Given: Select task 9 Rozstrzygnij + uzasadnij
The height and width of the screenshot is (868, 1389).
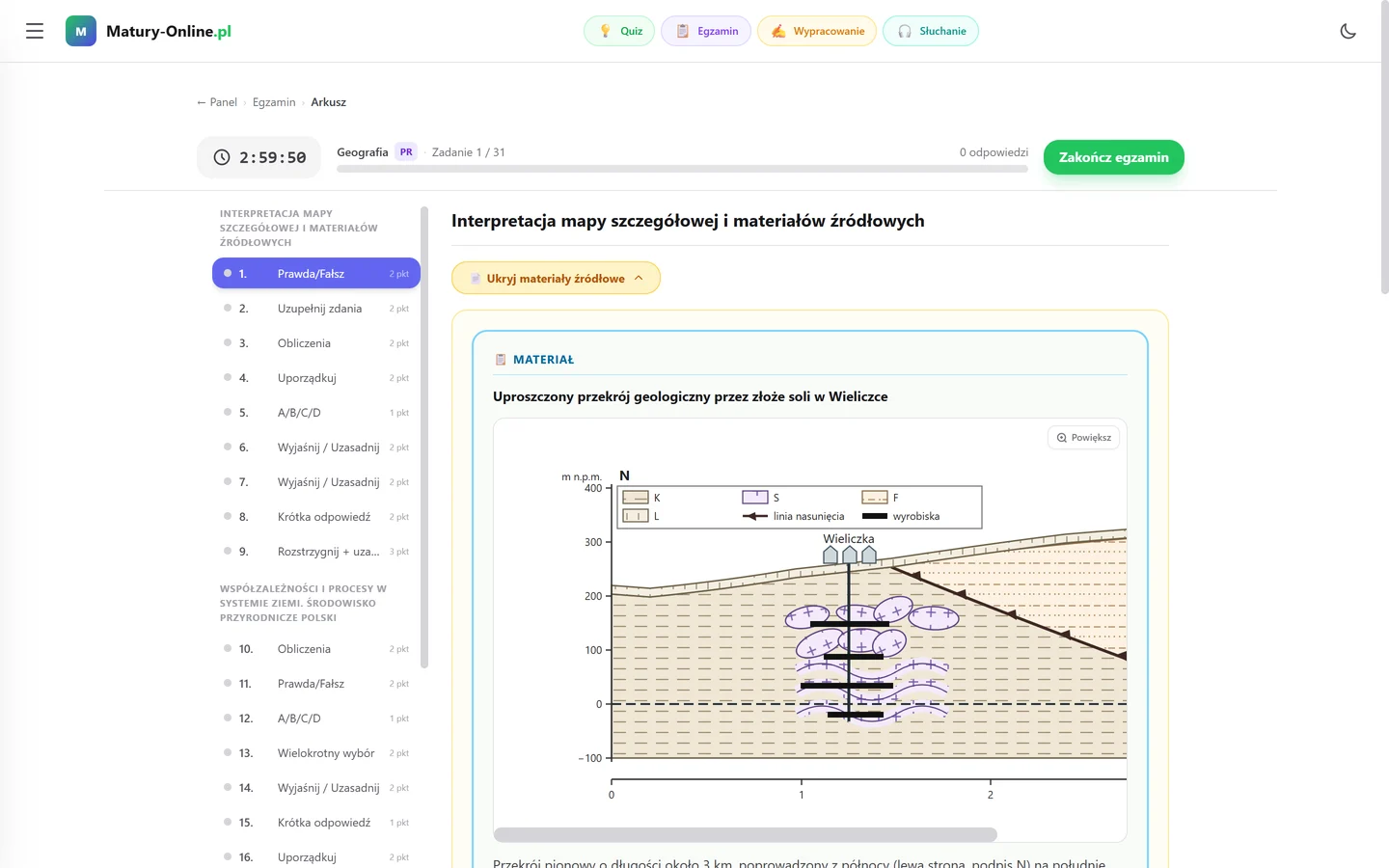Looking at the screenshot, I should pyautogui.click(x=316, y=552).
